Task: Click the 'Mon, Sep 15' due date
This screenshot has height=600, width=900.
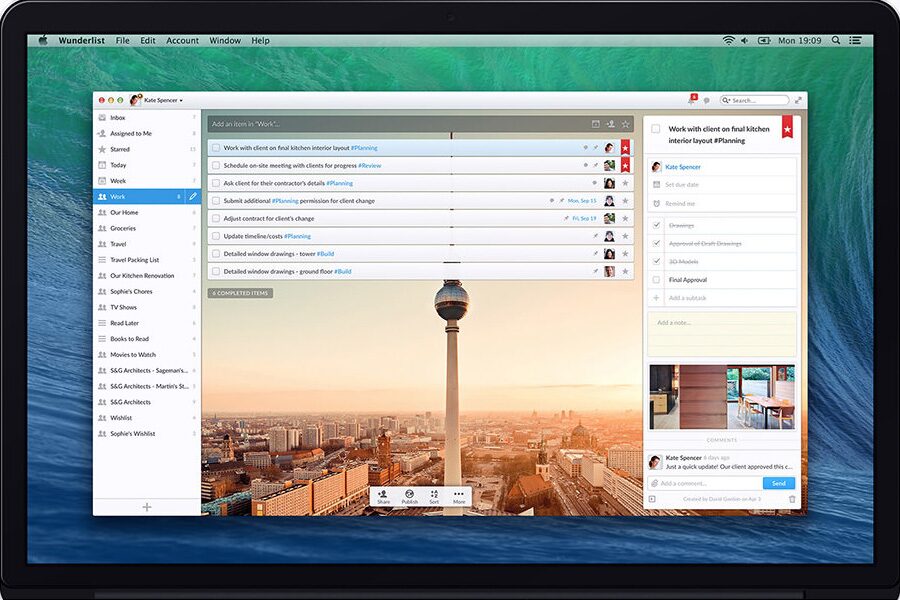Action: pos(582,201)
